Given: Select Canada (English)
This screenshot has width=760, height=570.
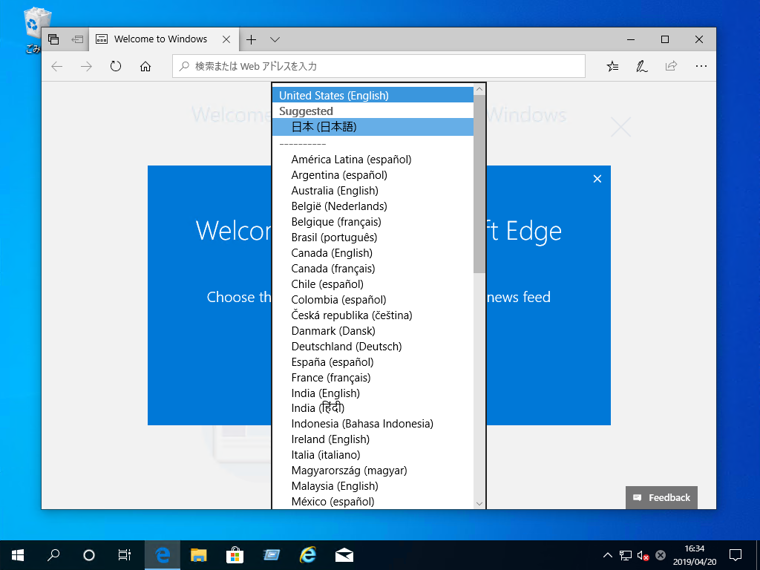Looking at the screenshot, I should (x=373, y=253).
